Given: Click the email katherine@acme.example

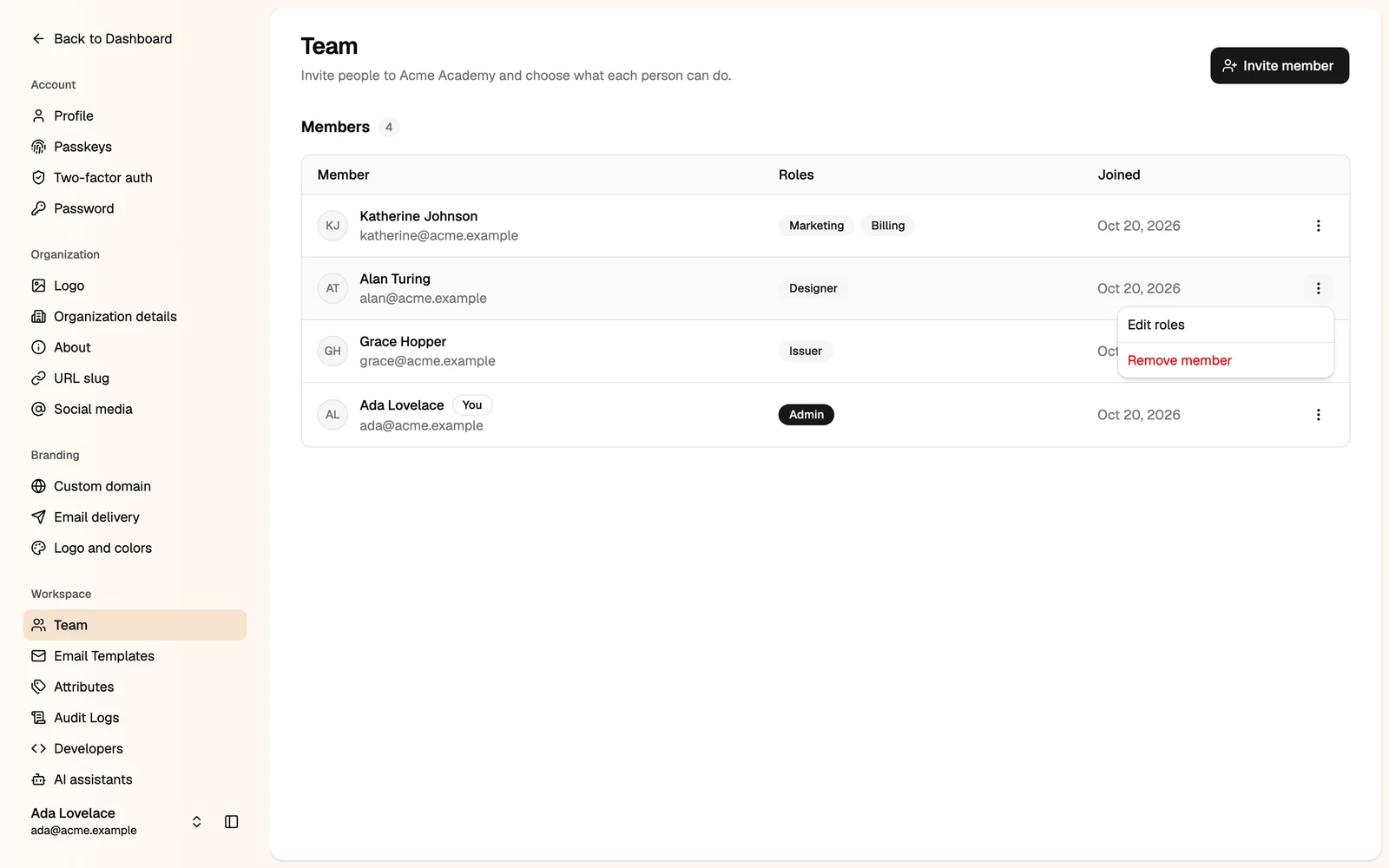Looking at the screenshot, I should pyautogui.click(x=438, y=235).
